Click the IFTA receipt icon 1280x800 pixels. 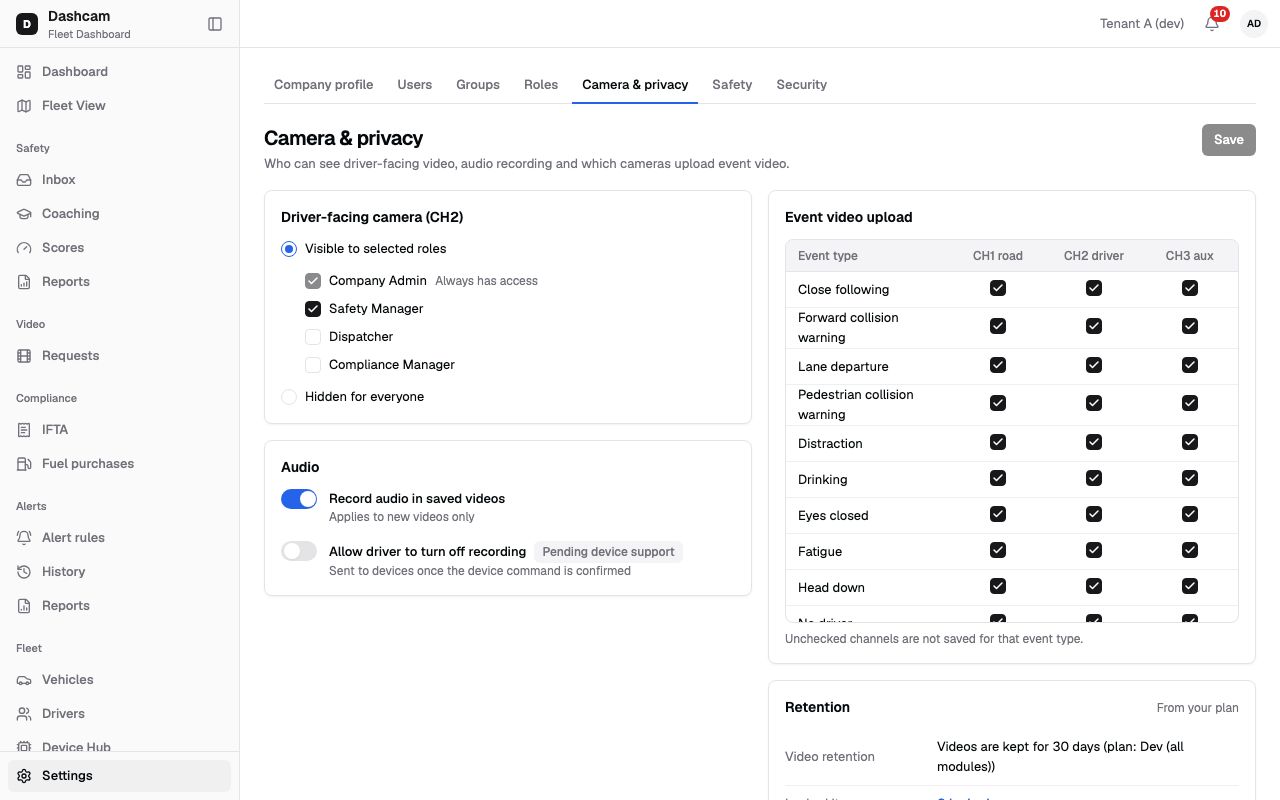click(24, 430)
